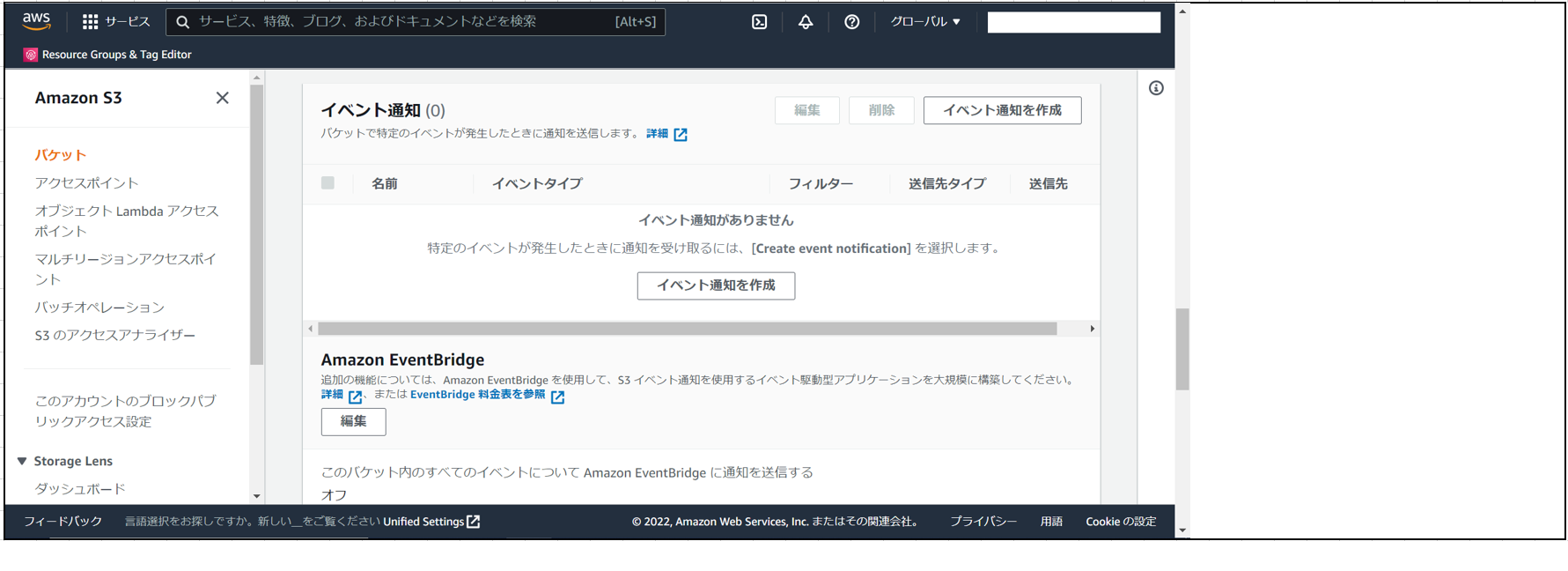Click external link icon after EventBridge 料金表を参照
The height and width of the screenshot is (571, 1568).
pos(557,397)
